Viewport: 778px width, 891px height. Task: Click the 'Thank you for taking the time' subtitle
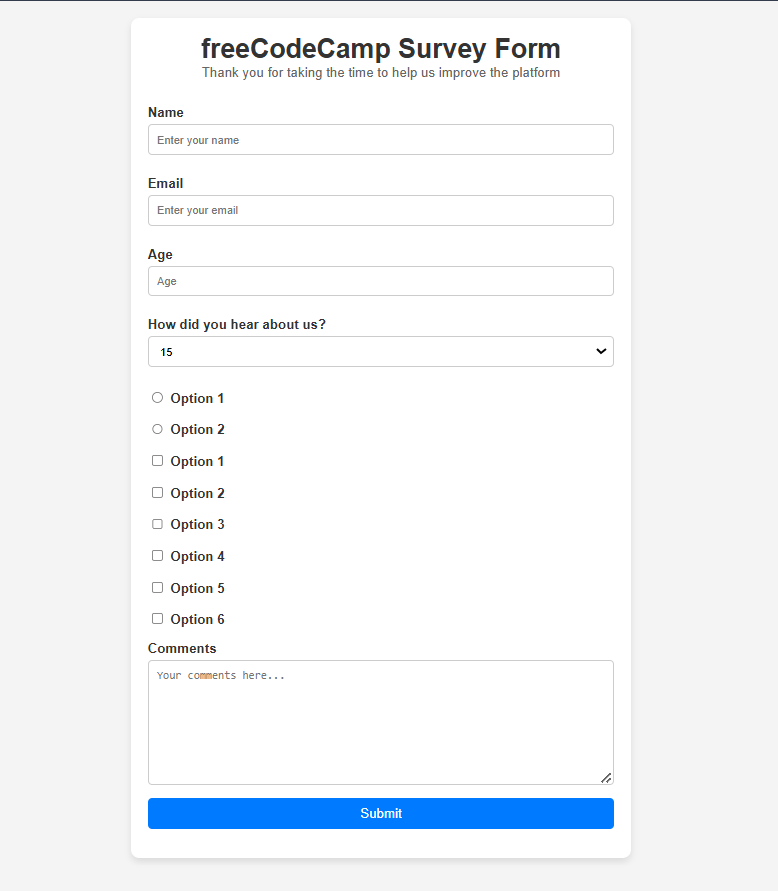coord(380,72)
